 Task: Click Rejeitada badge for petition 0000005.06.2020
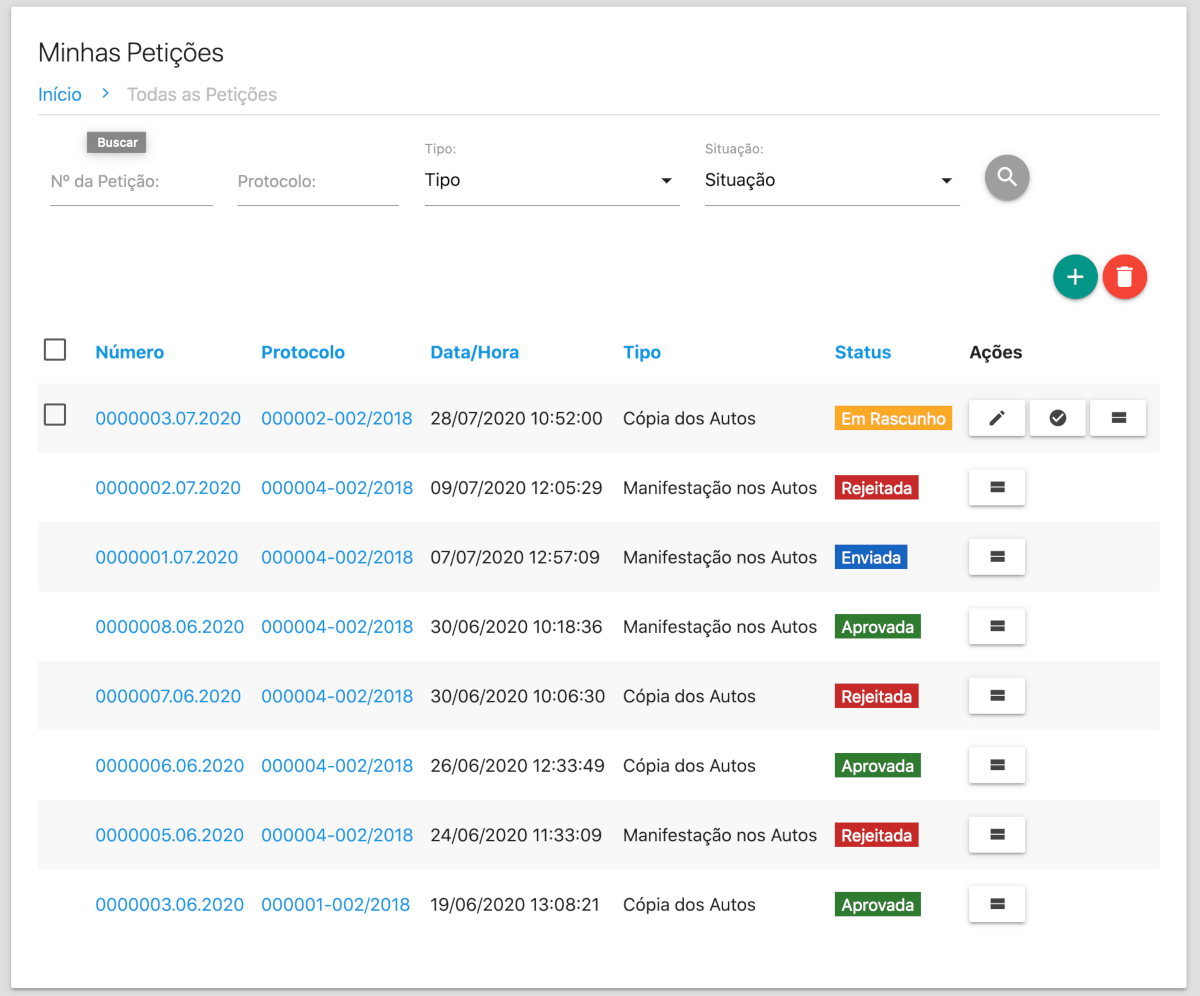877,835
